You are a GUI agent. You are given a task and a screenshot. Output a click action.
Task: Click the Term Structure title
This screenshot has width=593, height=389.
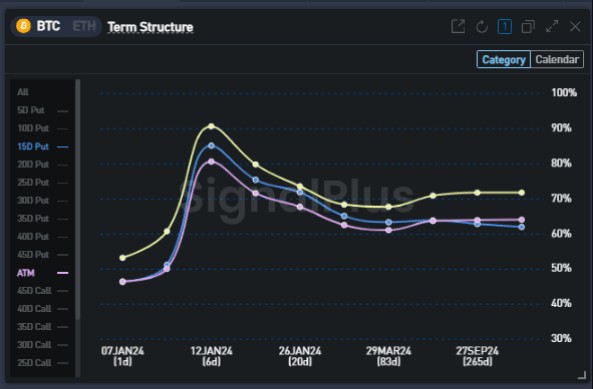point(150,27)
